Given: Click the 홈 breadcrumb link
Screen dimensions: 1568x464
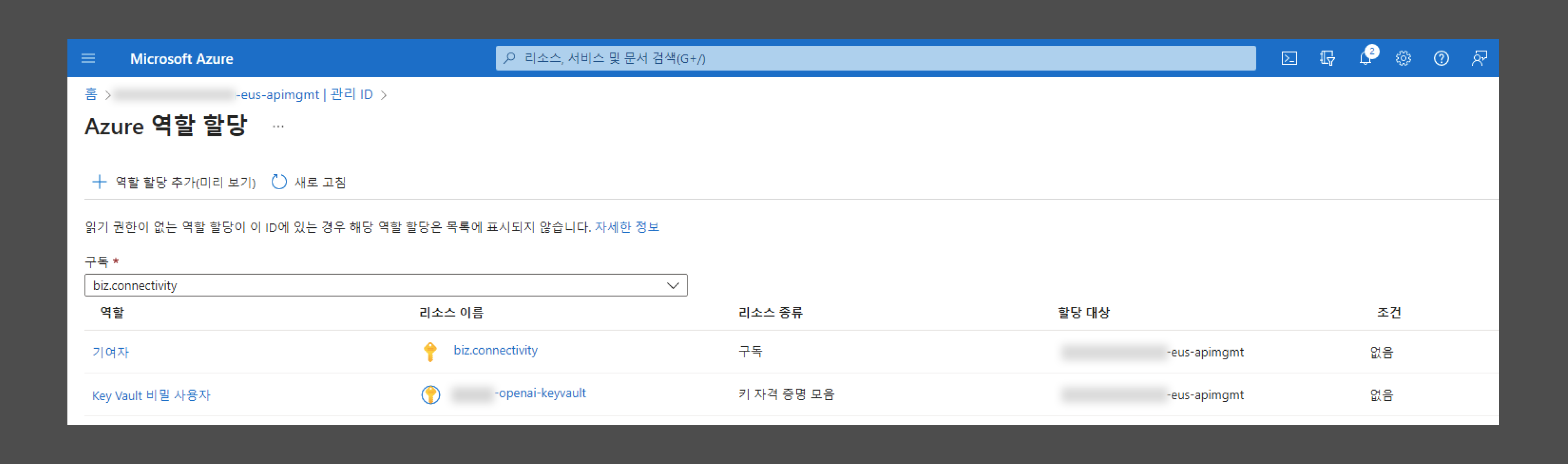Looking at the screenshot, I should click(x=91, y=94).
